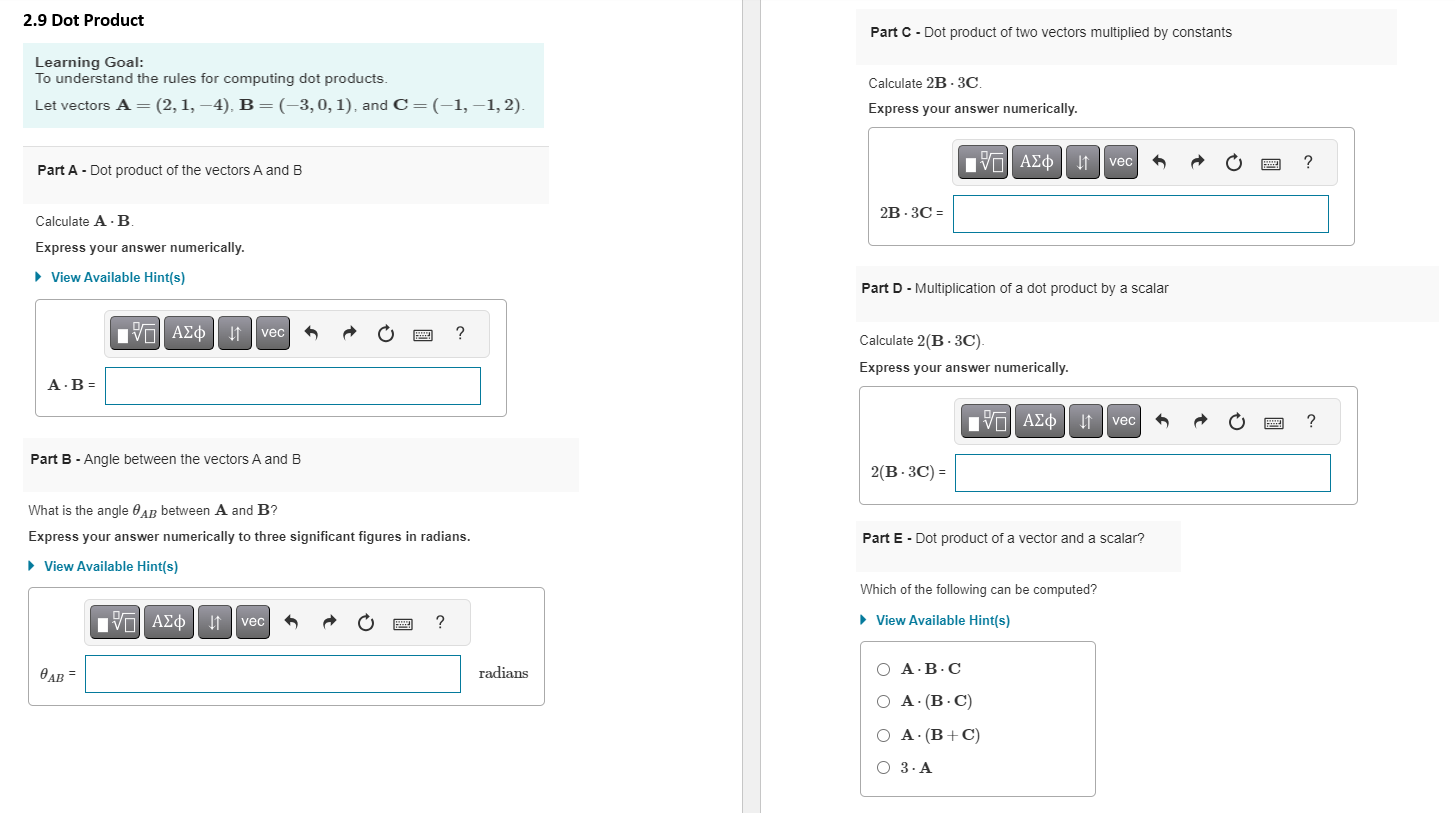Open Greek symbols ΑΣΦ palette in Part A
Viewport: 1455px width, 813px height.
pos(188,332)
